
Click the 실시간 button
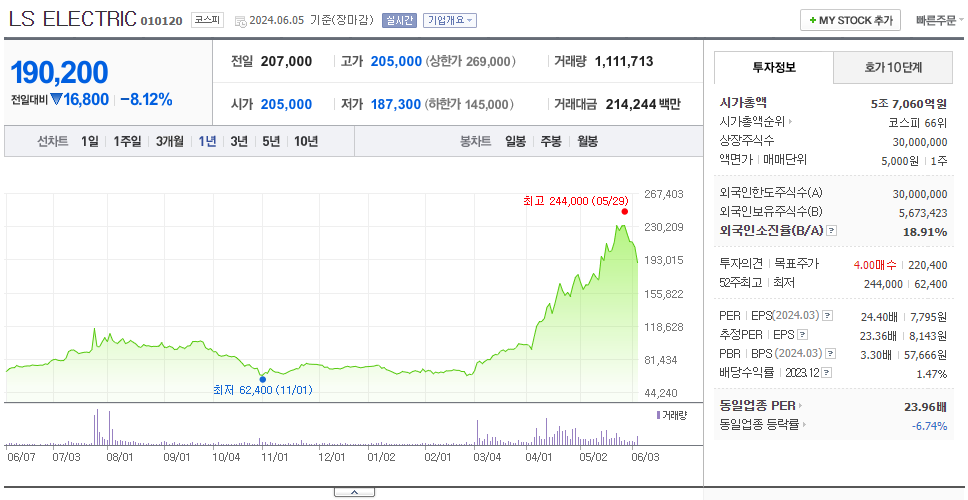coord(399,20)
